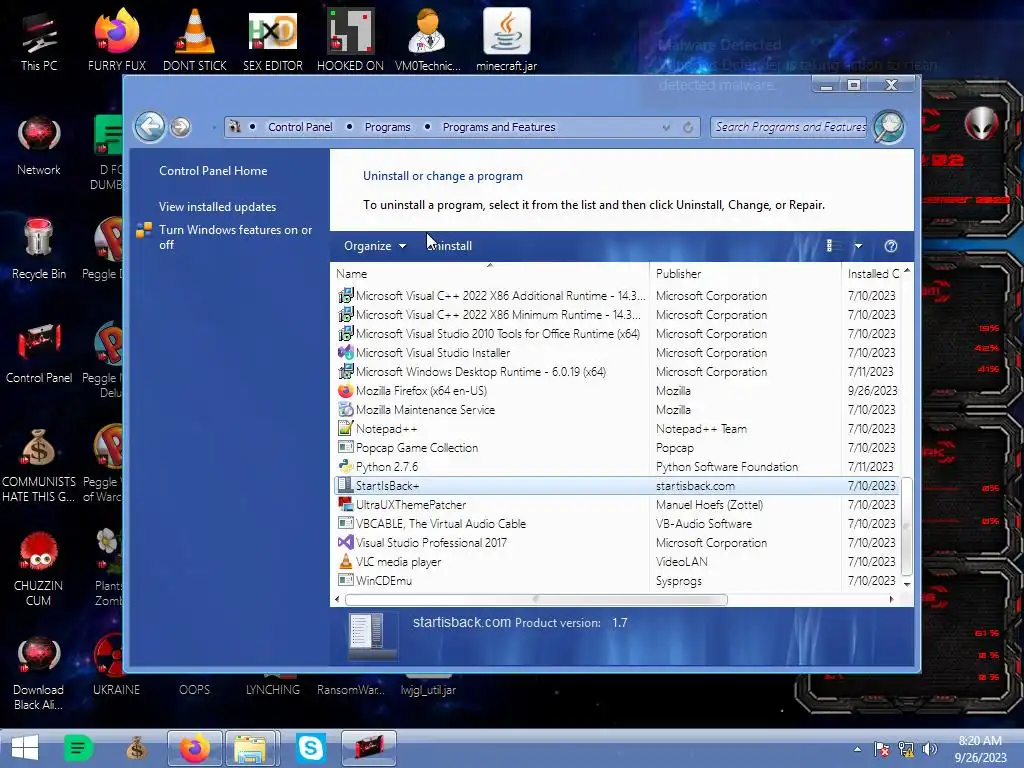The image size is (1024, 768).
Task: Click the Control Panel breadcrumb
Action: [300, 127]
